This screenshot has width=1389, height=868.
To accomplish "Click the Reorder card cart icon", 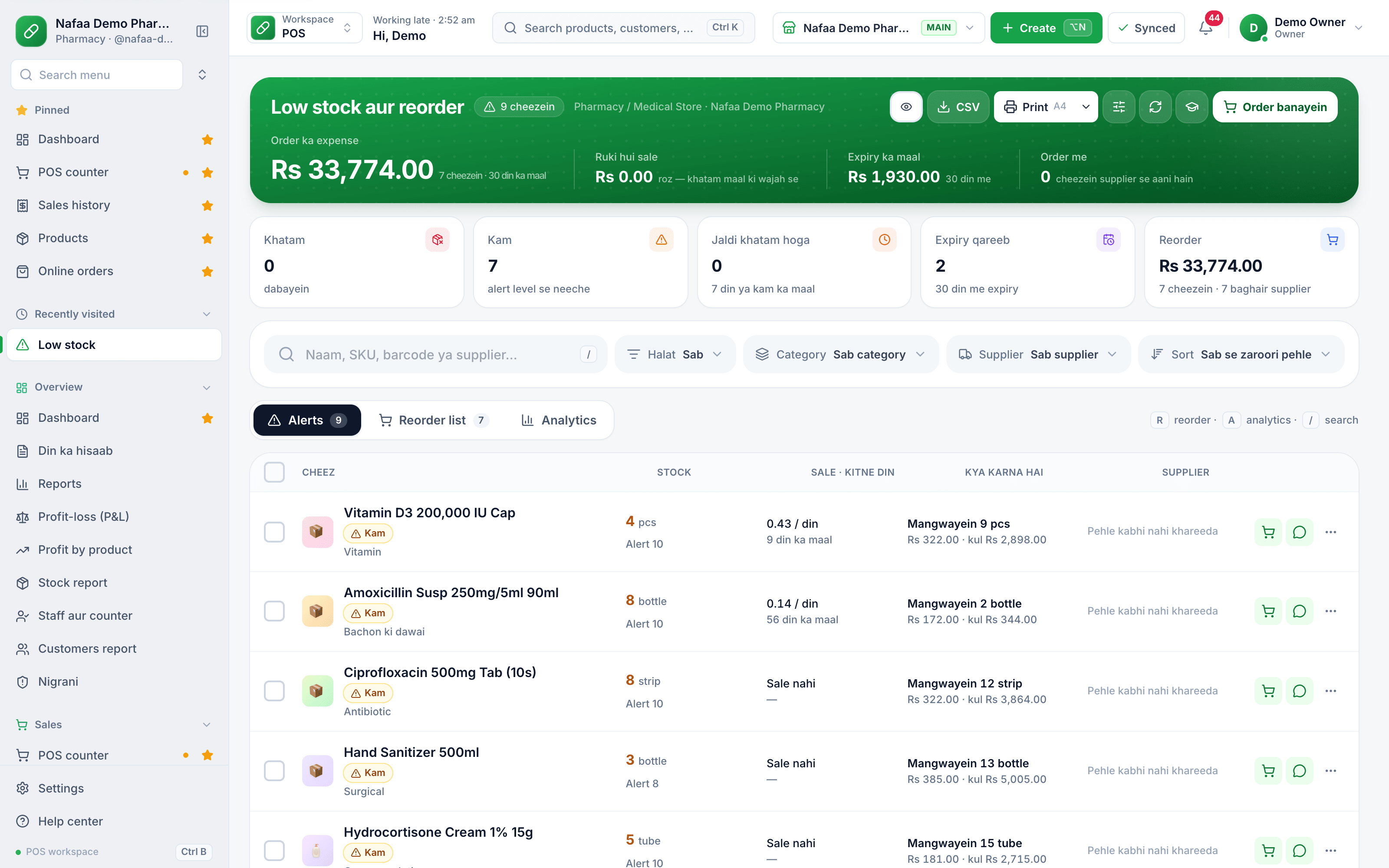I will 1332,240.
